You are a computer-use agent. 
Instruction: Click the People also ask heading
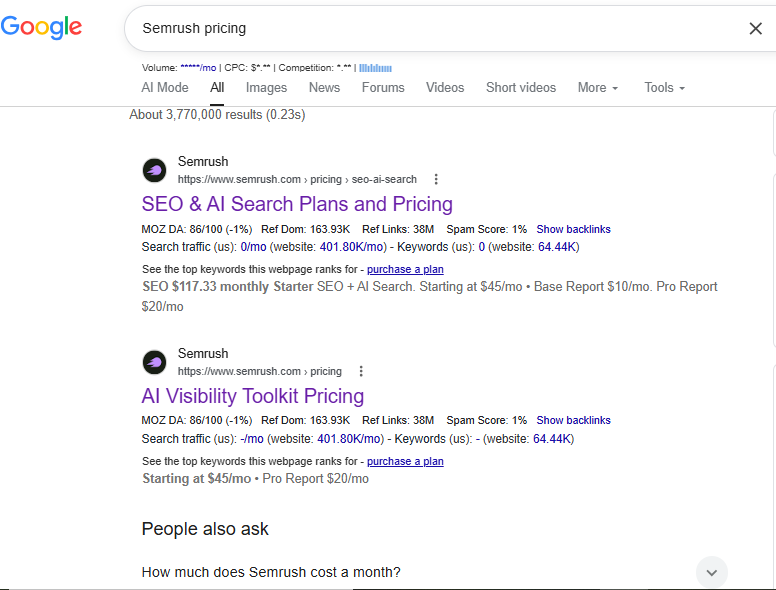click(x=205, y=529)
